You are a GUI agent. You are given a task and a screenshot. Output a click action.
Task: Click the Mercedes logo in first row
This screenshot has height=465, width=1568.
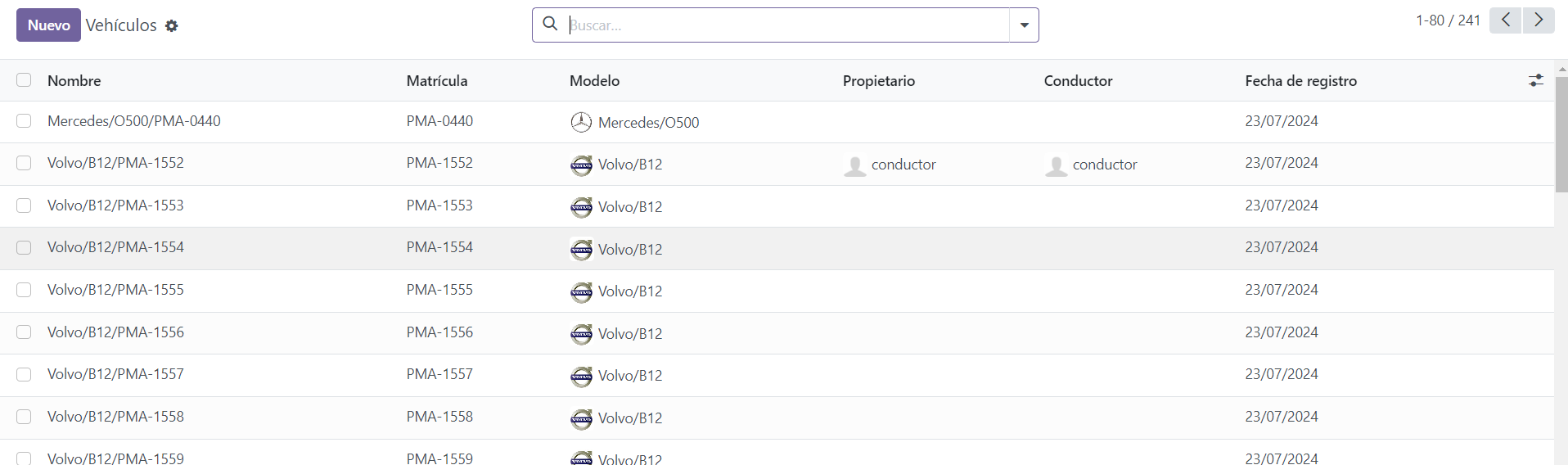pyautogui.click(x=581, y=122)
